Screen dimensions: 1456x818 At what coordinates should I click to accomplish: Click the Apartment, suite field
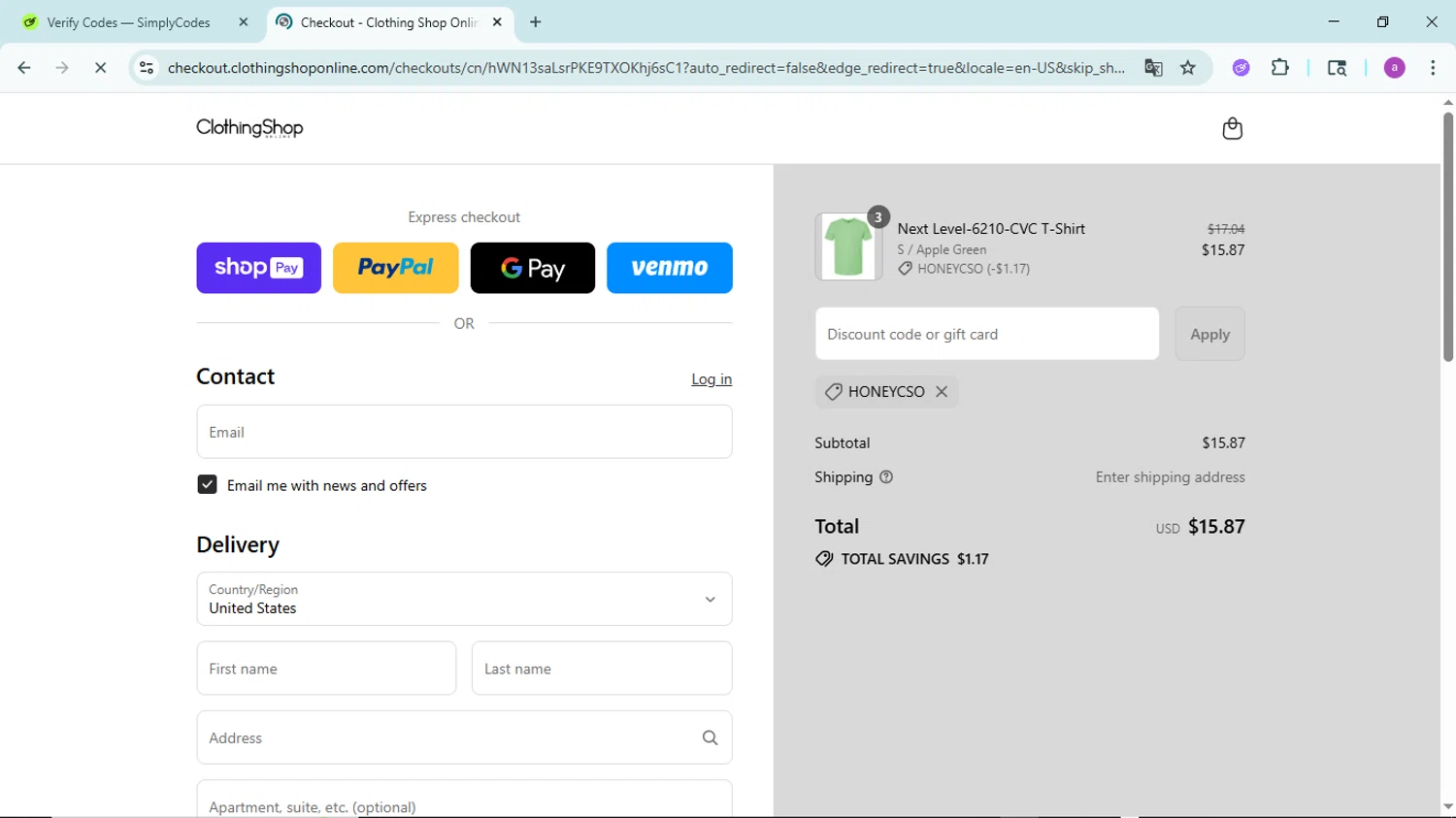[x=464, y=800]
